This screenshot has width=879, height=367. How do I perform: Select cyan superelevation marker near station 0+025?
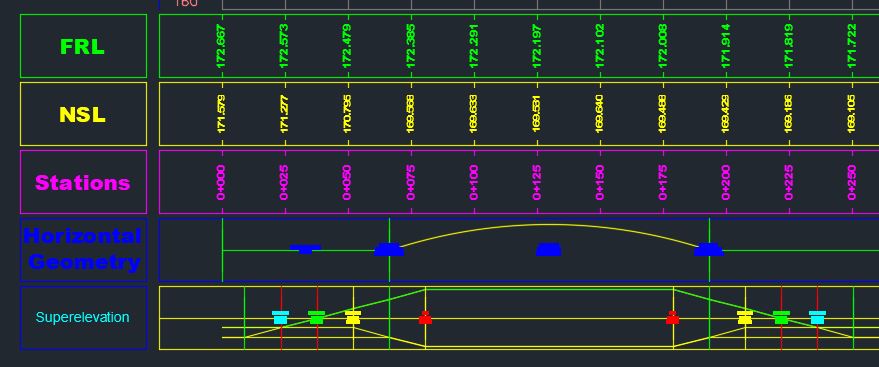(x=280, y=318)
